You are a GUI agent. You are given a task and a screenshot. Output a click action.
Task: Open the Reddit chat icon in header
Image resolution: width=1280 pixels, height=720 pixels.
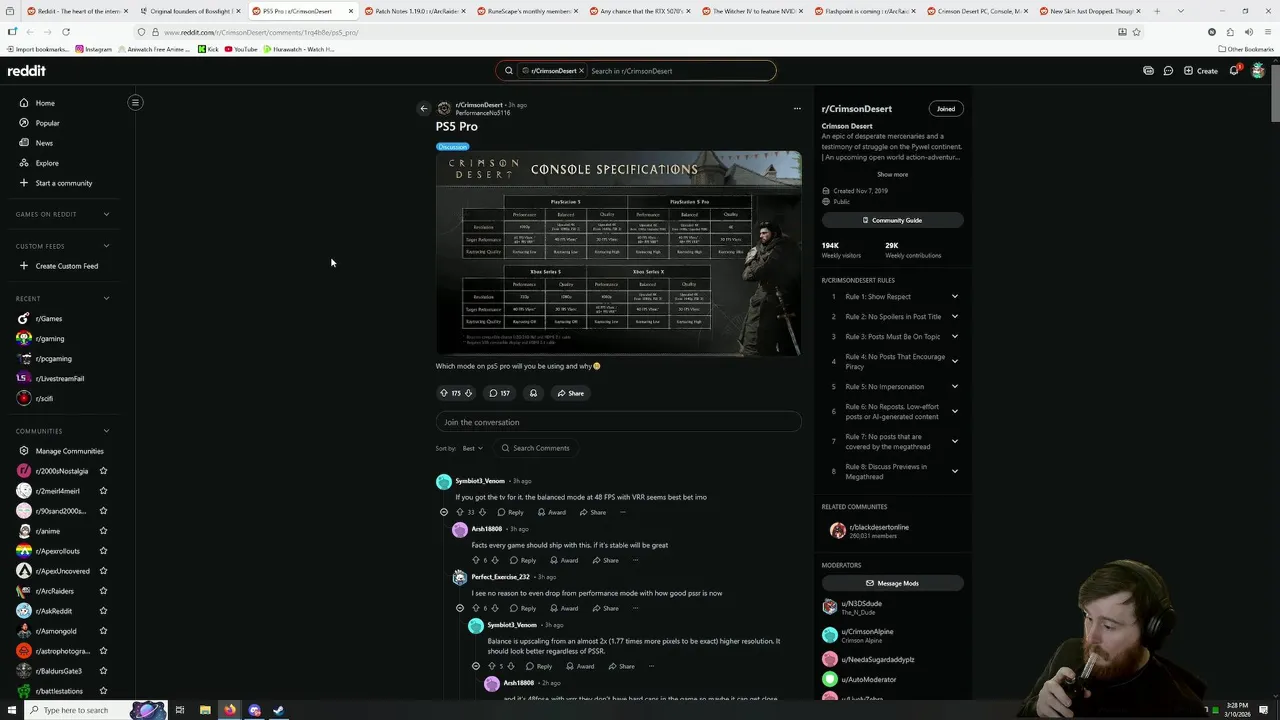coord(1168,71)
